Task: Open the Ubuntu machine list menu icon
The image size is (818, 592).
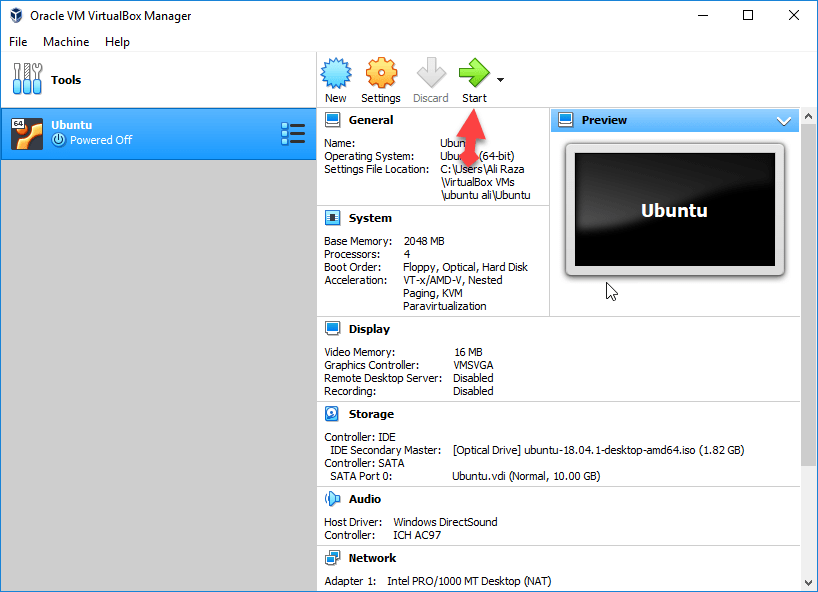Action: pos(293,134)
